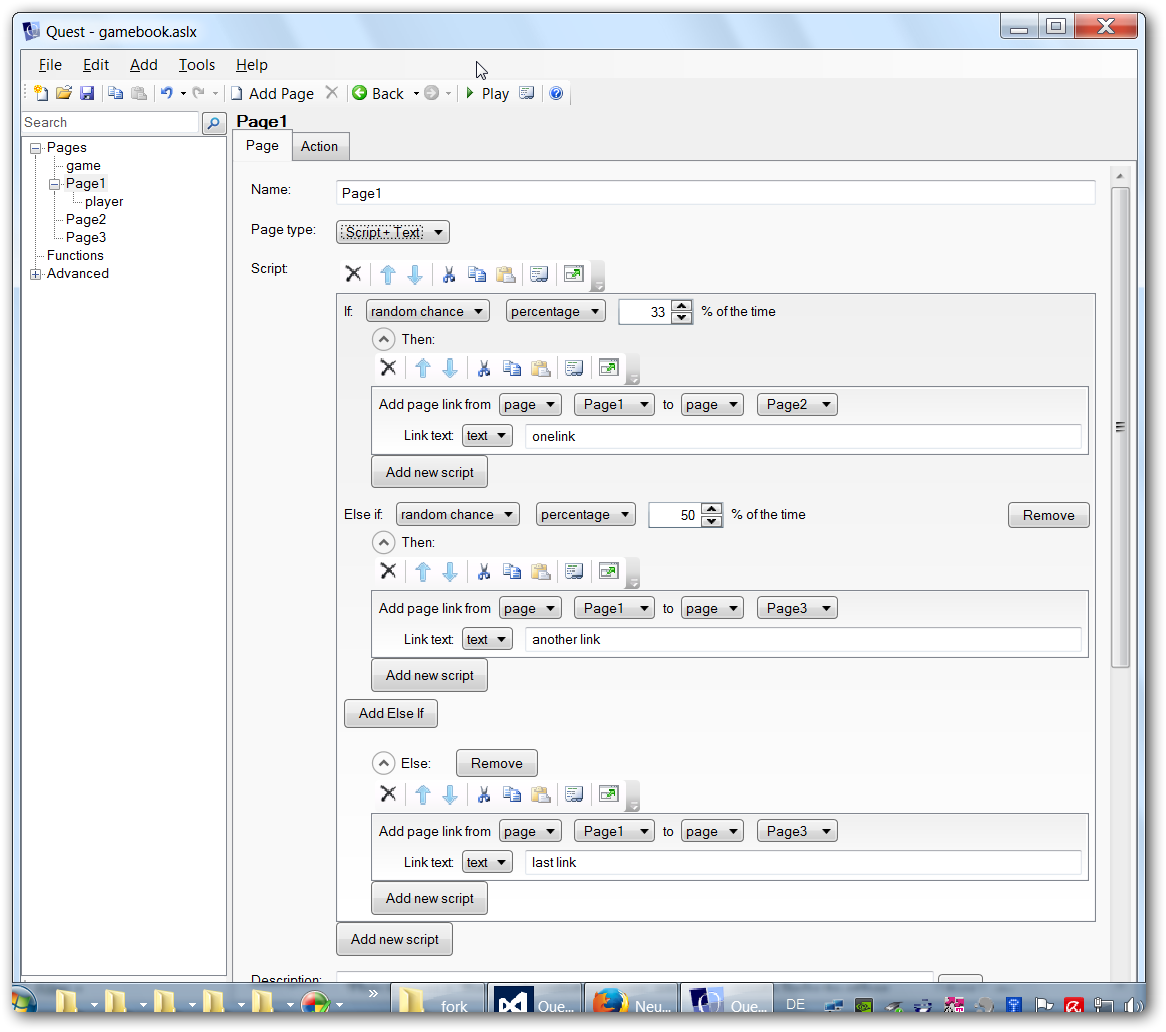
Task: Click the Search input box
Action: click(110, 123)
